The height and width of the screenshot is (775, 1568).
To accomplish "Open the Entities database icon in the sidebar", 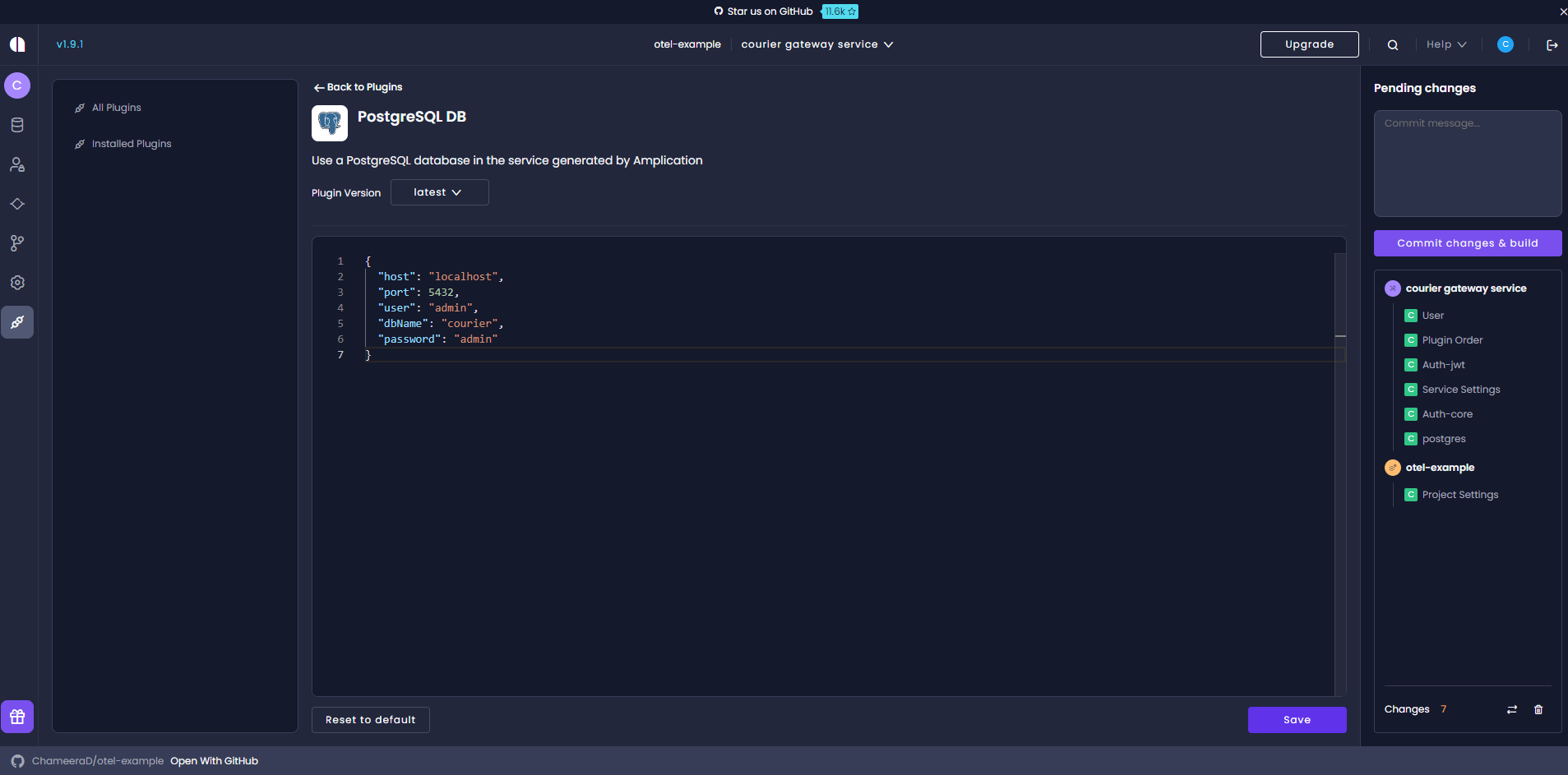I will pos(17,125).
